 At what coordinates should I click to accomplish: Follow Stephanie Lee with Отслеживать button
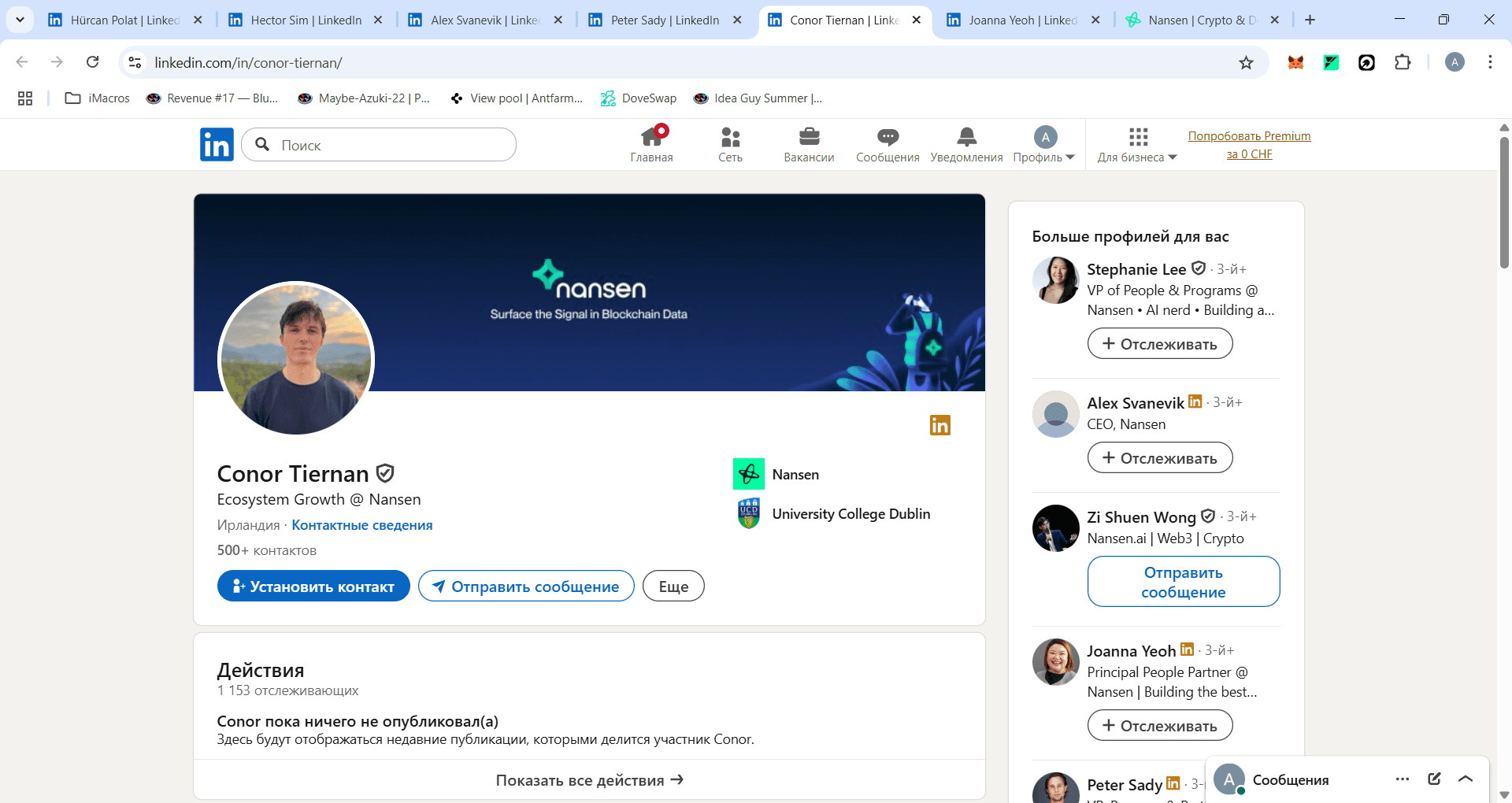(1160, 344)
